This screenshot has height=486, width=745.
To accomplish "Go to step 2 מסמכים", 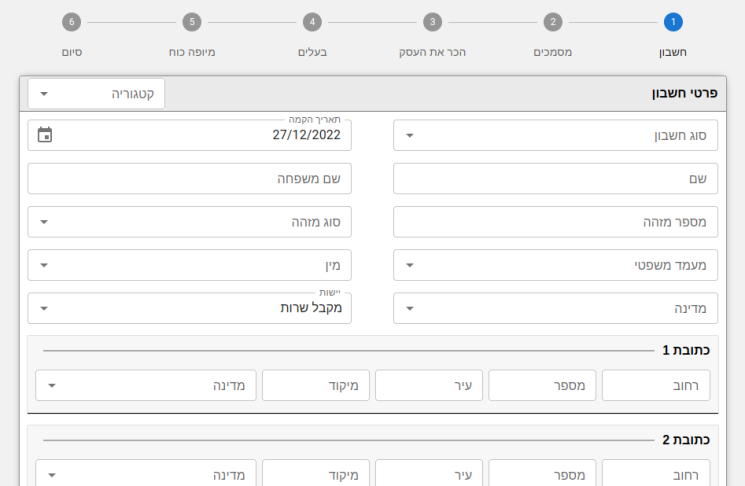I will coord(553,22).
